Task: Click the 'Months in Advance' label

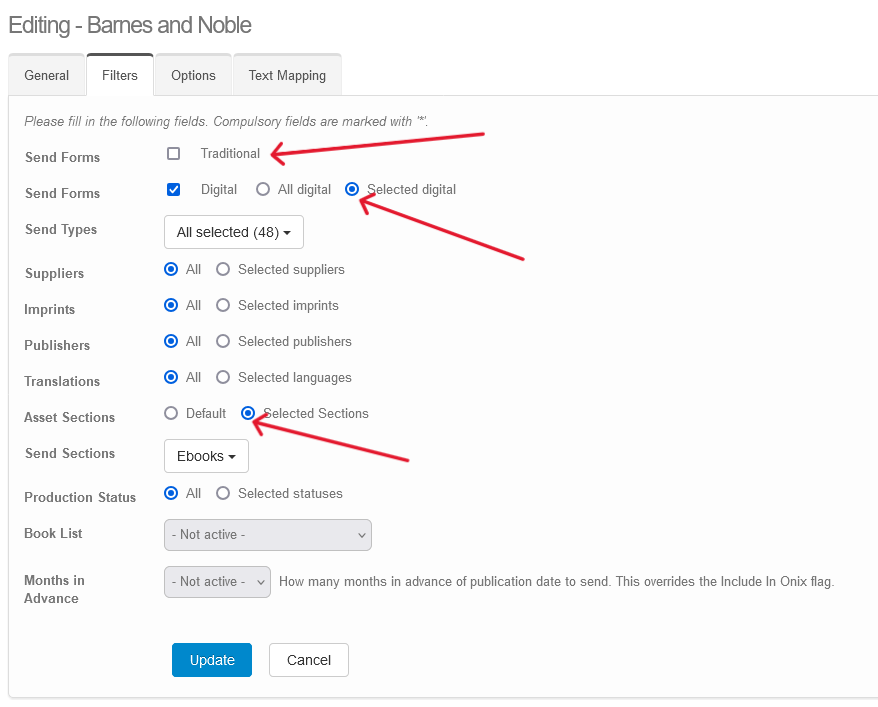Action: point(54,589)
